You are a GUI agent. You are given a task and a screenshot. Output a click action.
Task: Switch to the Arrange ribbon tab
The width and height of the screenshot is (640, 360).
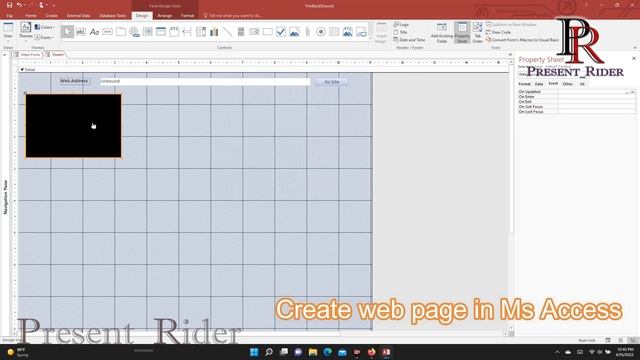click(x=164, y=16)
